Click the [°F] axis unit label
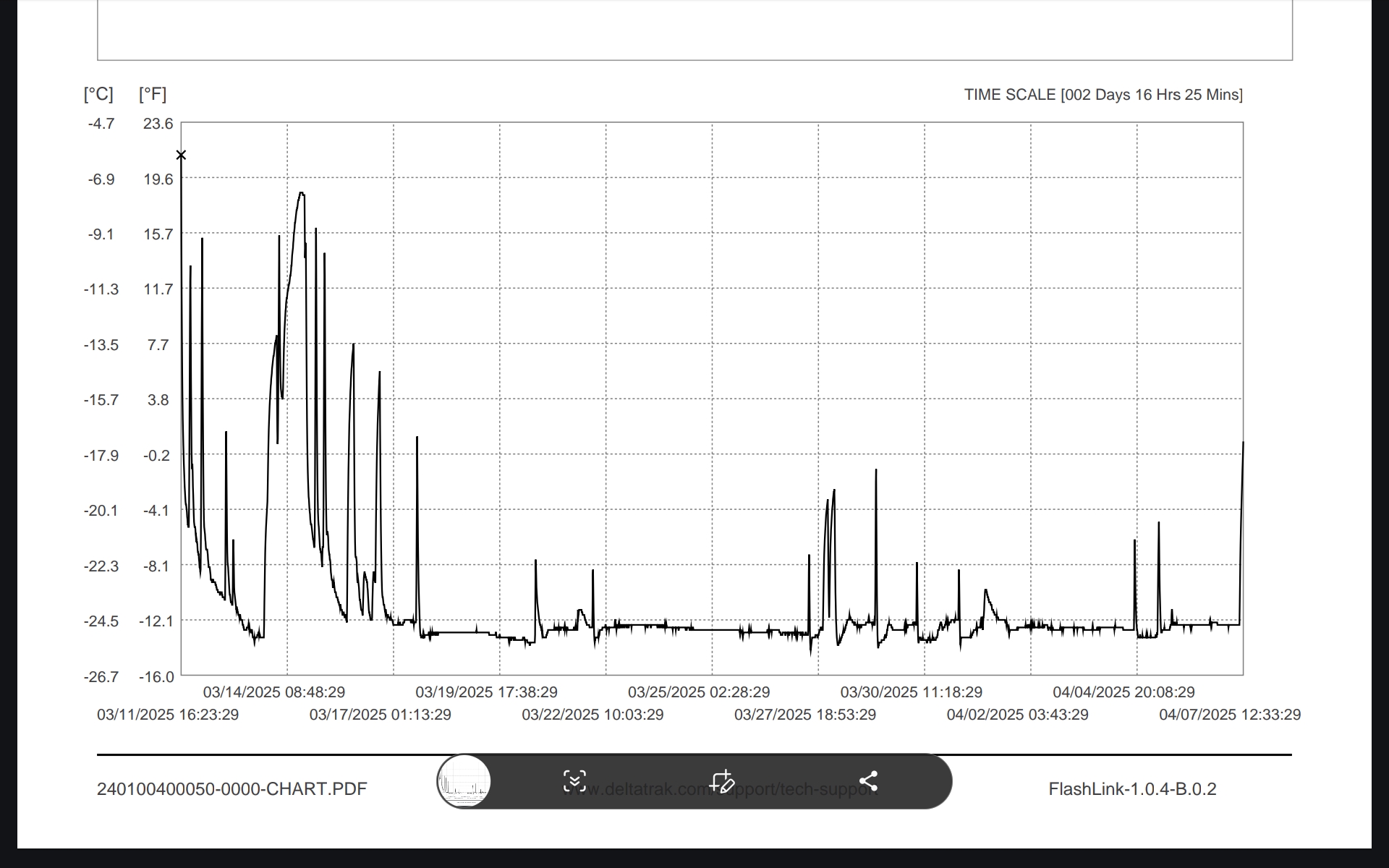This screenshot has width=1389, height=868. point(153,94)
